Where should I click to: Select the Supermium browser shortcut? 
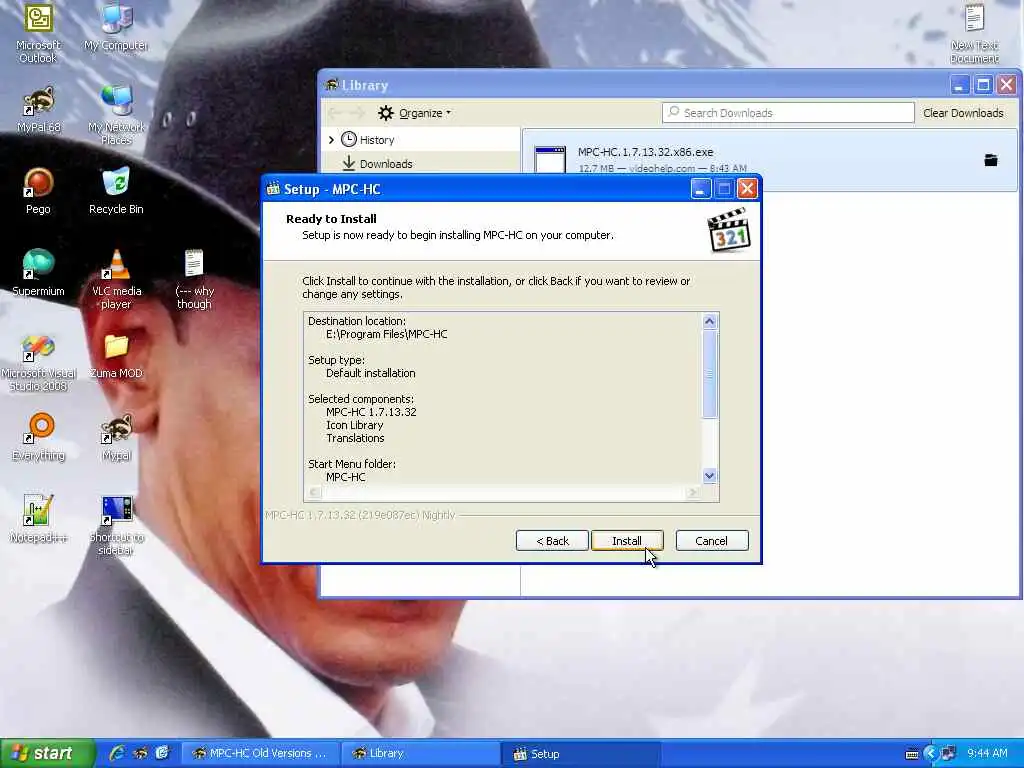(39, 273)
